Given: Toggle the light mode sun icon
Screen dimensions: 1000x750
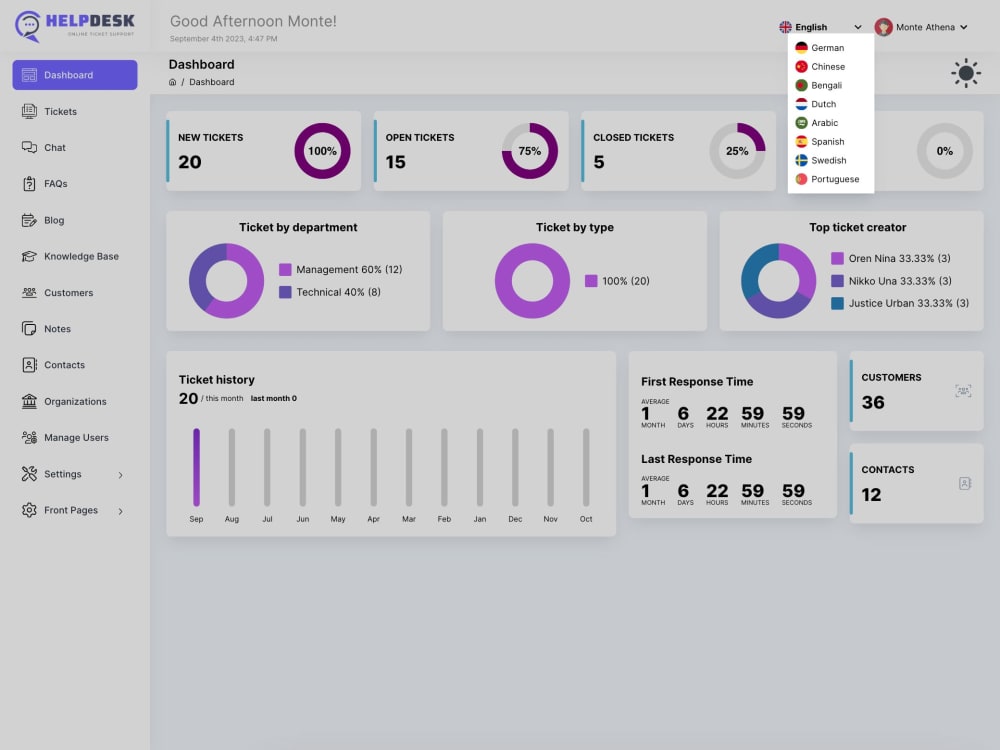Looking at the screenshot, I should coord(966,73).
